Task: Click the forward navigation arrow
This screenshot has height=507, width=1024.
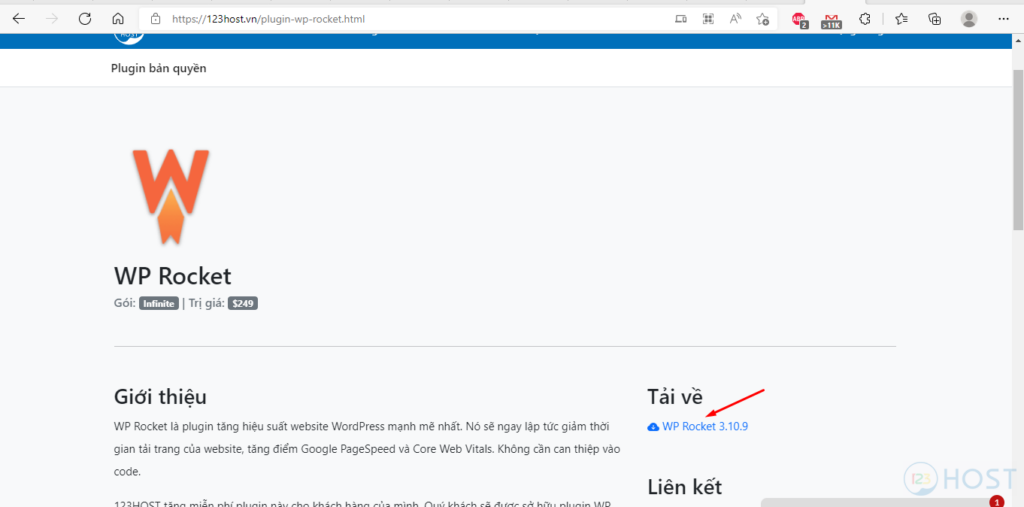Action: (x=52, y=19)
